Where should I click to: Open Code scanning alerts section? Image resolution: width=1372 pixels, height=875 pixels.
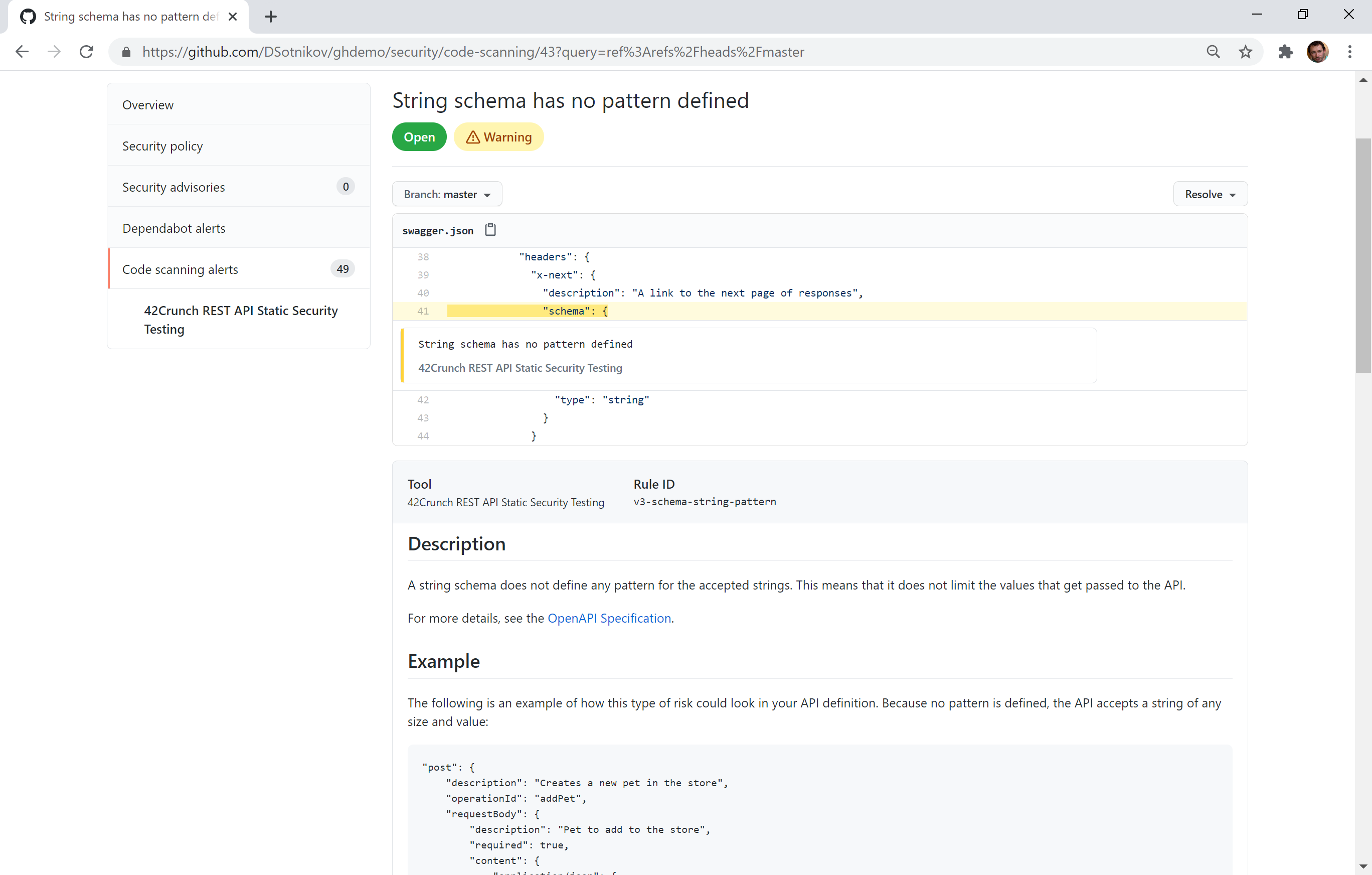(180, 269)
